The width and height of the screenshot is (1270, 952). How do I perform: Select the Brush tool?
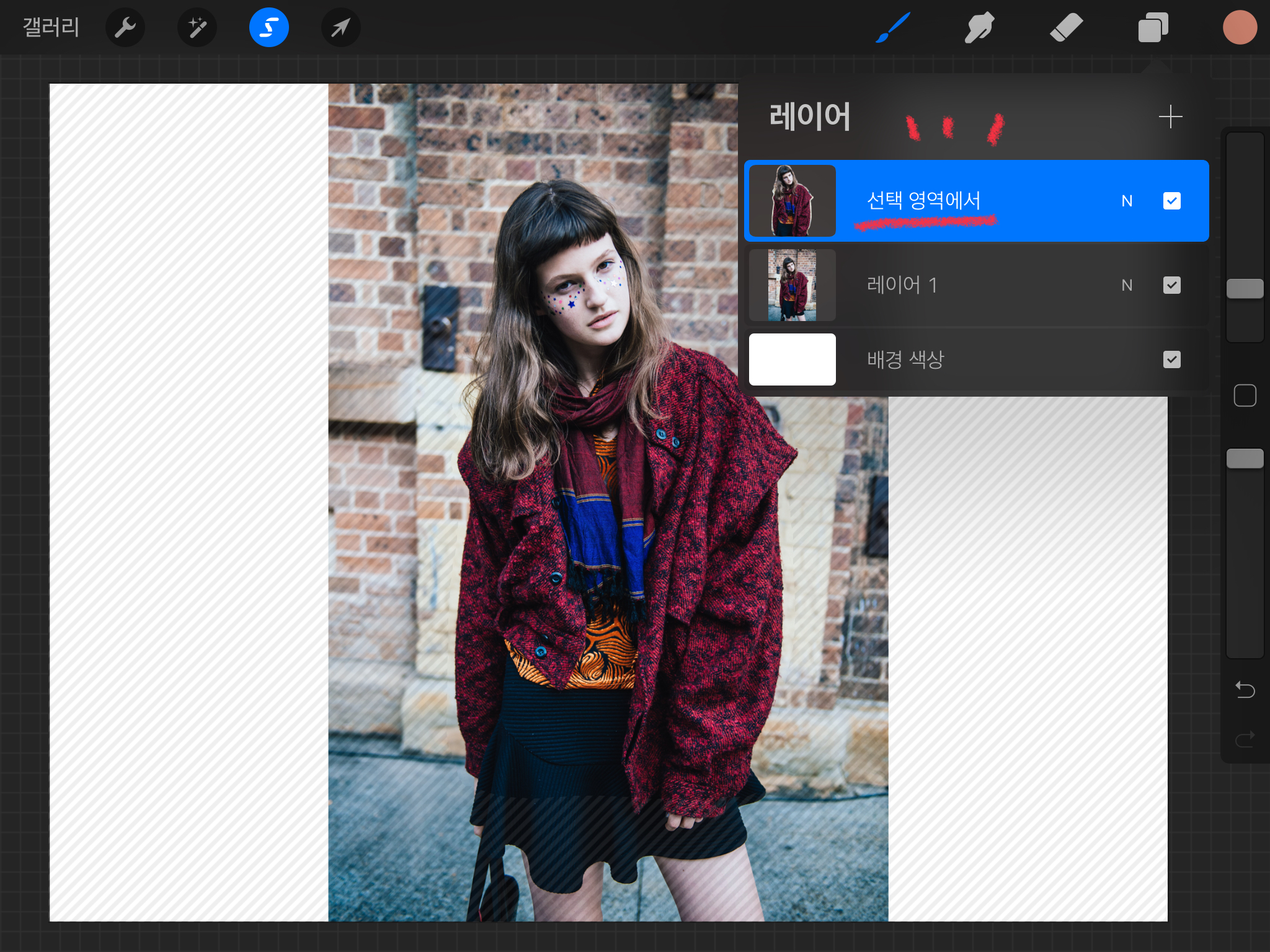[893, 28]
